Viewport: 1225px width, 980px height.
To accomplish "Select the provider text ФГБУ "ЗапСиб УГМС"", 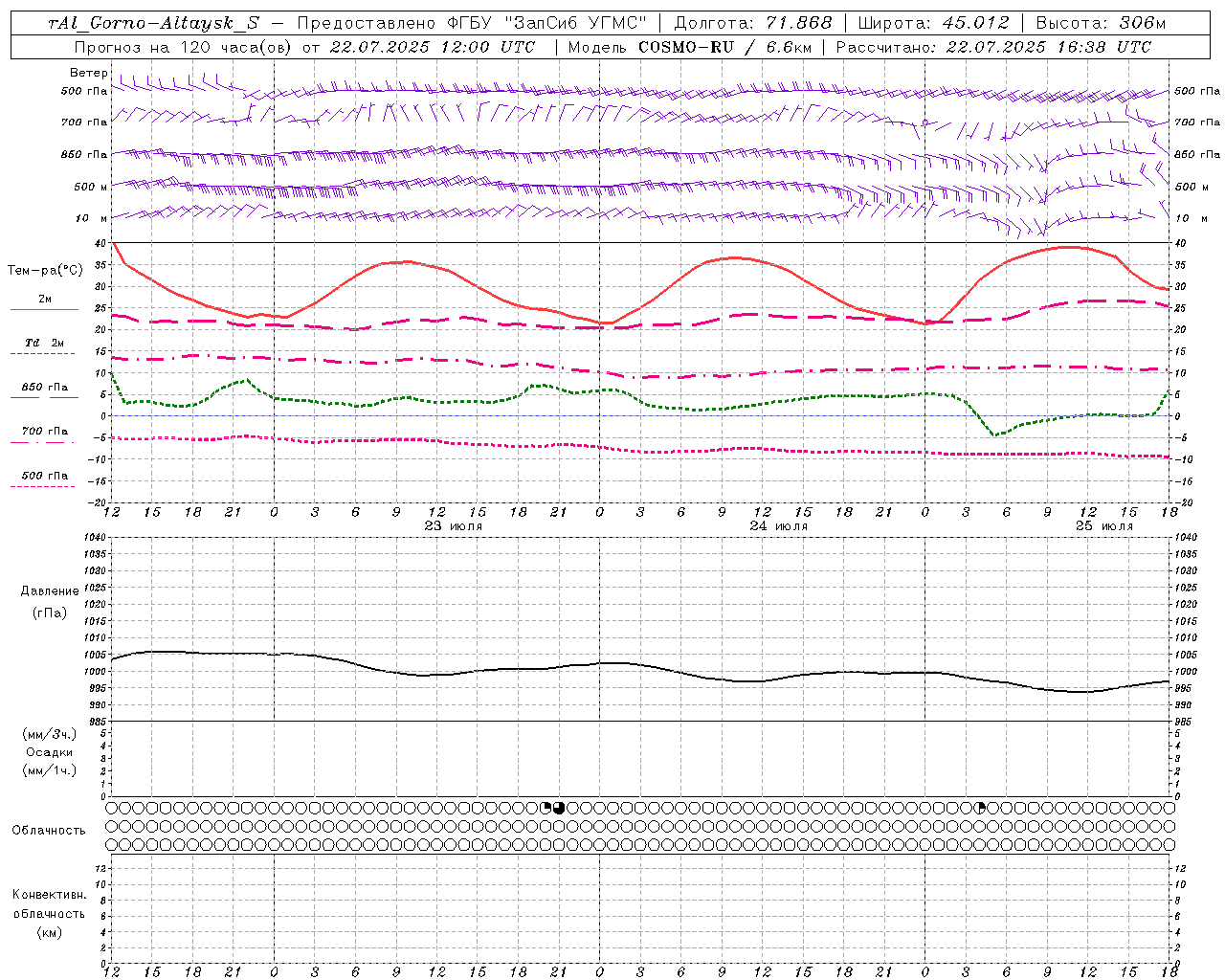I will (x=547, y=23).
